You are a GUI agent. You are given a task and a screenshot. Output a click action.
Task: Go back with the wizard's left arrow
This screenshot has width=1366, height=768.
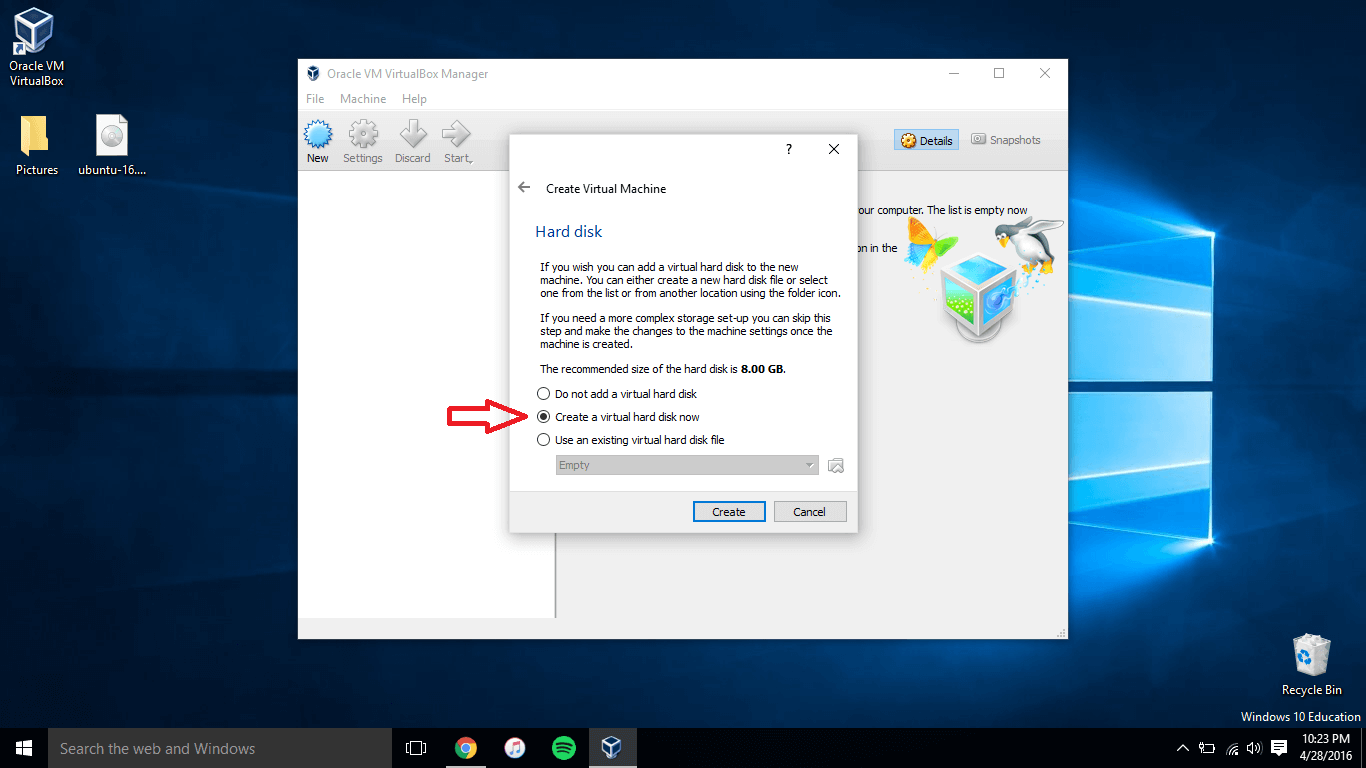[x=524, y=188]
